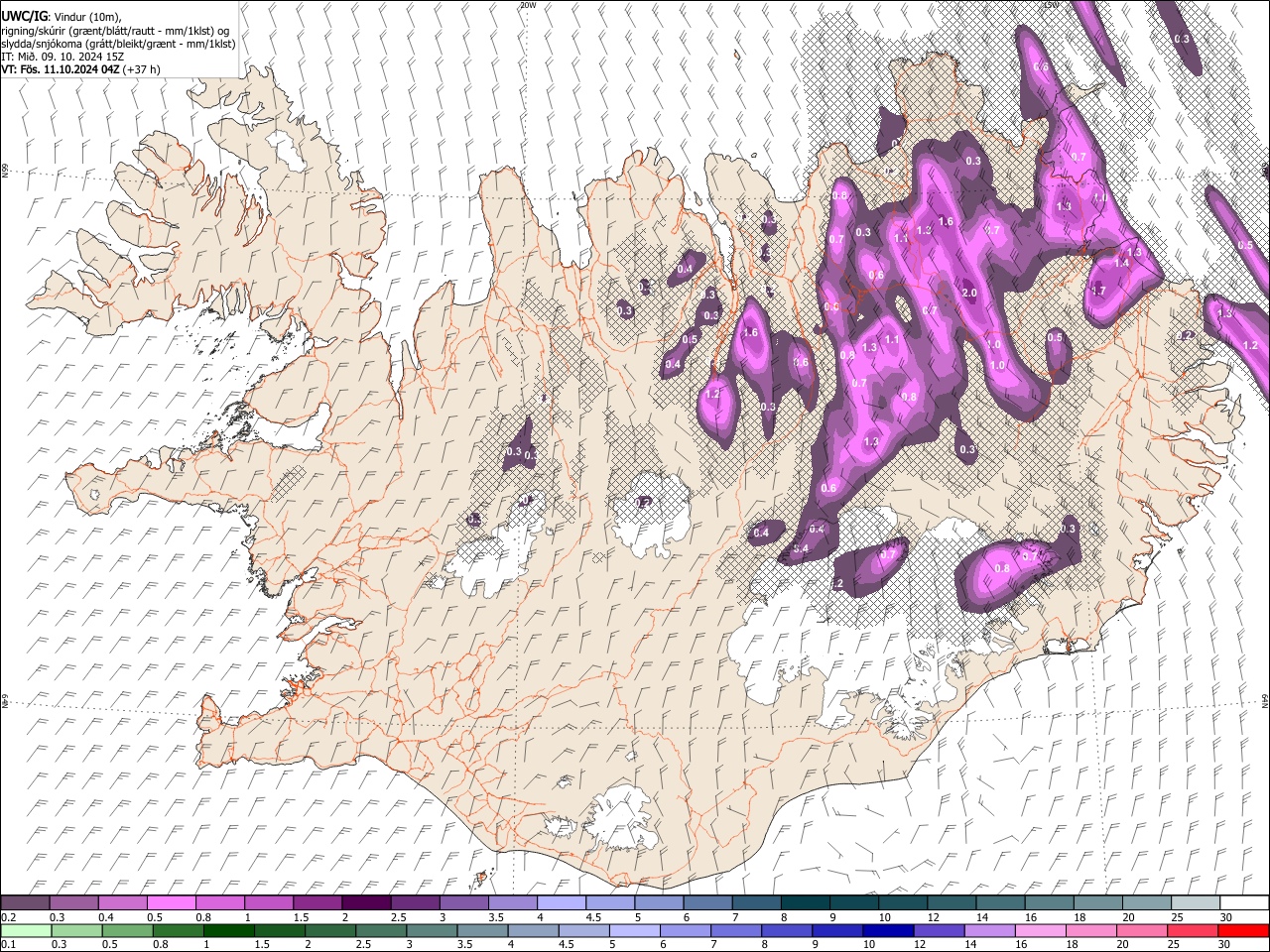Click the '2.0' snowfall value on the map
This screenshot has width=1270, height=952.
point(969,293)
